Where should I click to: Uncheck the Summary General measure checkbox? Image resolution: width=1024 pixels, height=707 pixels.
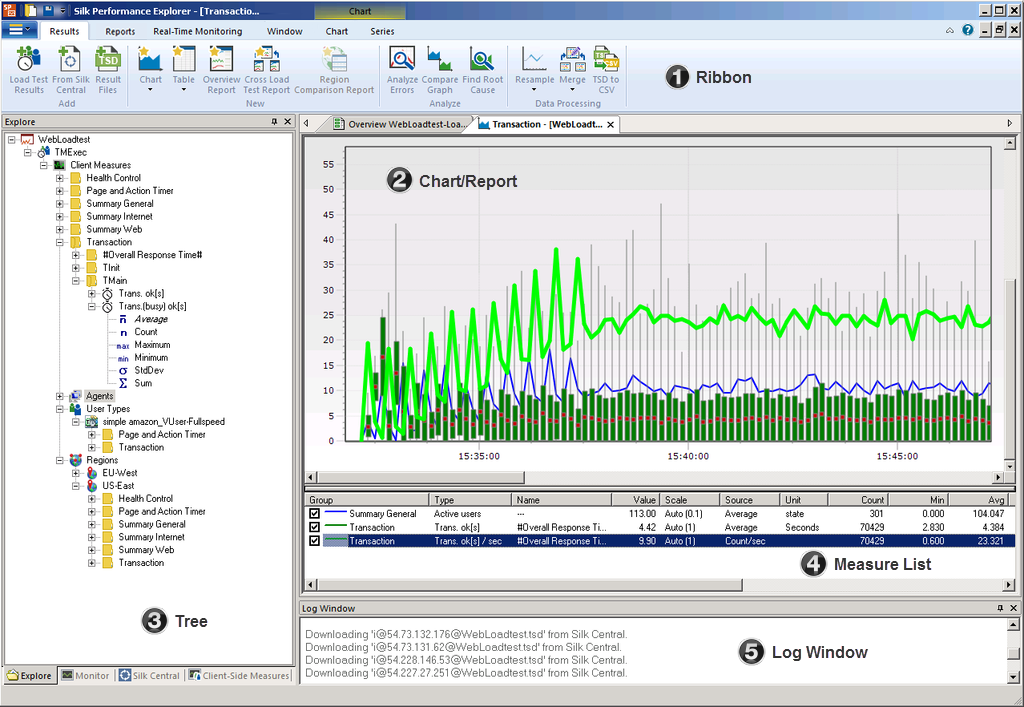coord(315,514)
